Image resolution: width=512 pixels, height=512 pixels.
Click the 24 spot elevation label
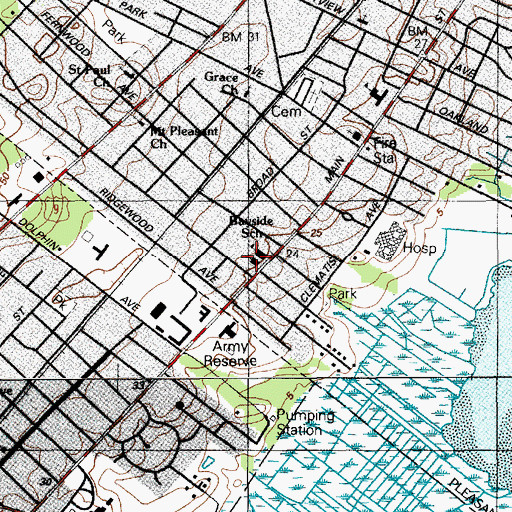coord(292,254)
